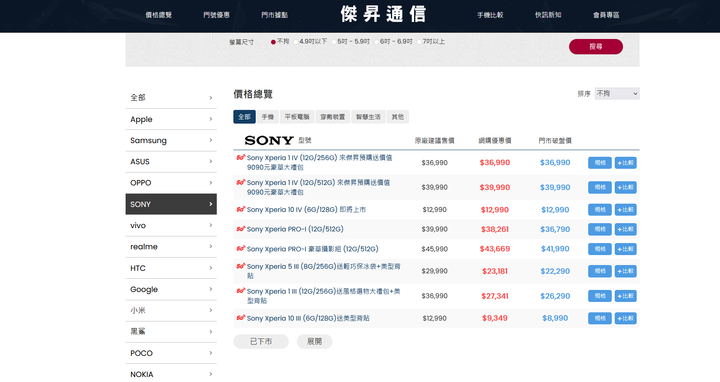Click the SONY brand logo in table header

[269, 140]
